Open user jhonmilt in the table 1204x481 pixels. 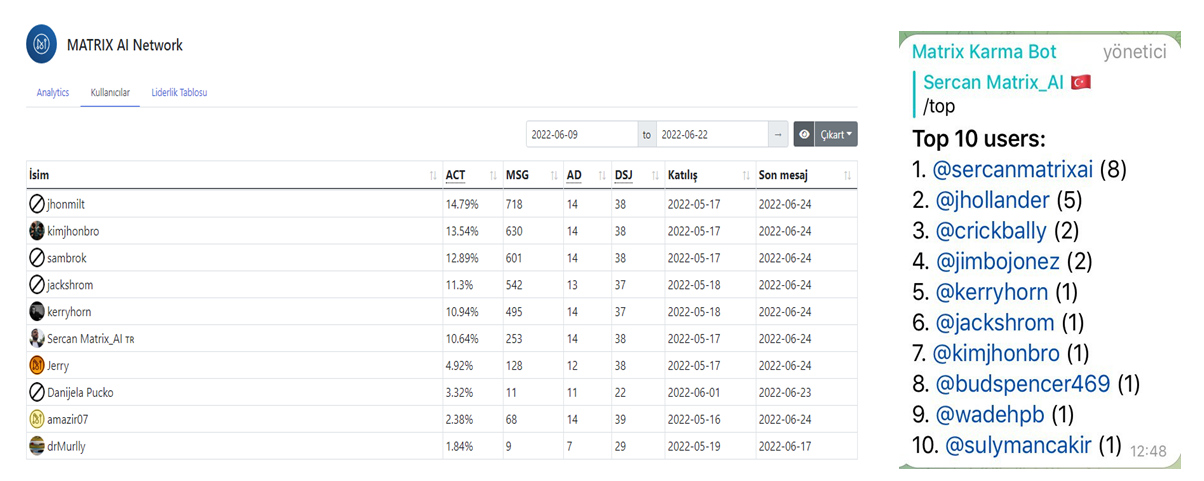point(66,204)
